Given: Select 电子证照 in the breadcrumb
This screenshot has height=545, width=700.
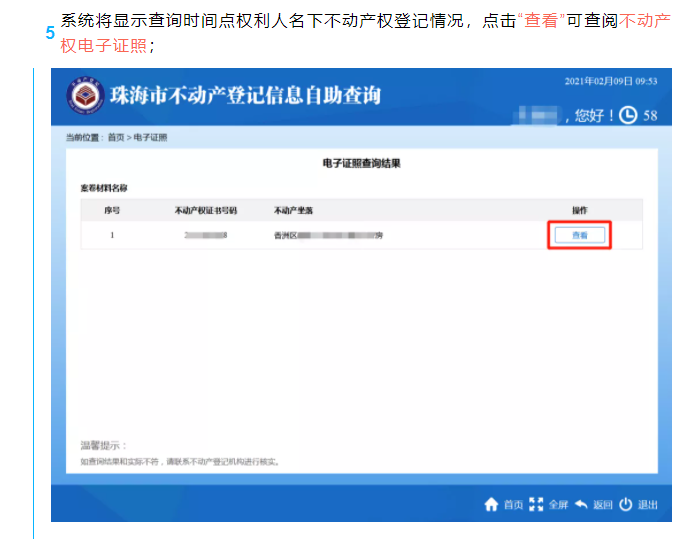Looking at the screenshot, I should point(151,138).
